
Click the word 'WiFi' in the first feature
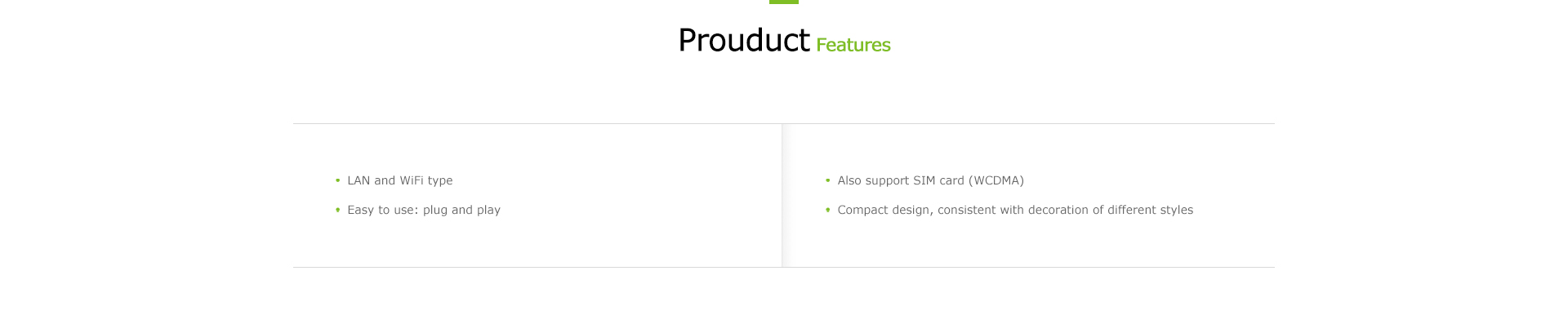click(x=412, y=180)
